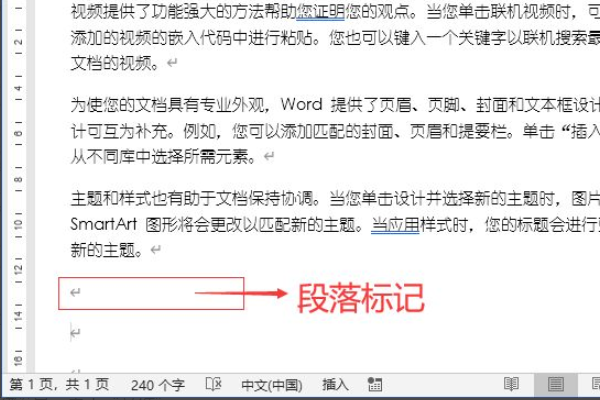Click text '主题和样式也有助于文档保持协调'
This screenshot has height=400, width=600.
pos(191,199)
